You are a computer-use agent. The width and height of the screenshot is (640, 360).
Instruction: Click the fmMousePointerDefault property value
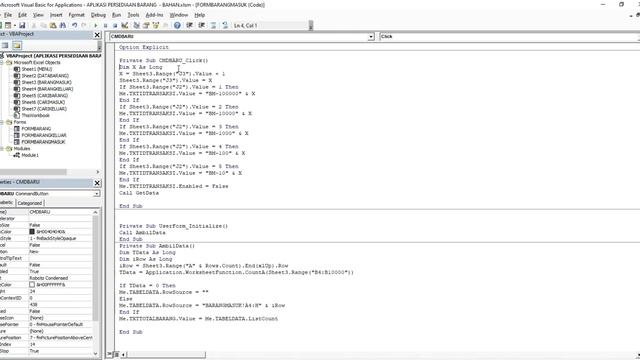click(56, 324)
